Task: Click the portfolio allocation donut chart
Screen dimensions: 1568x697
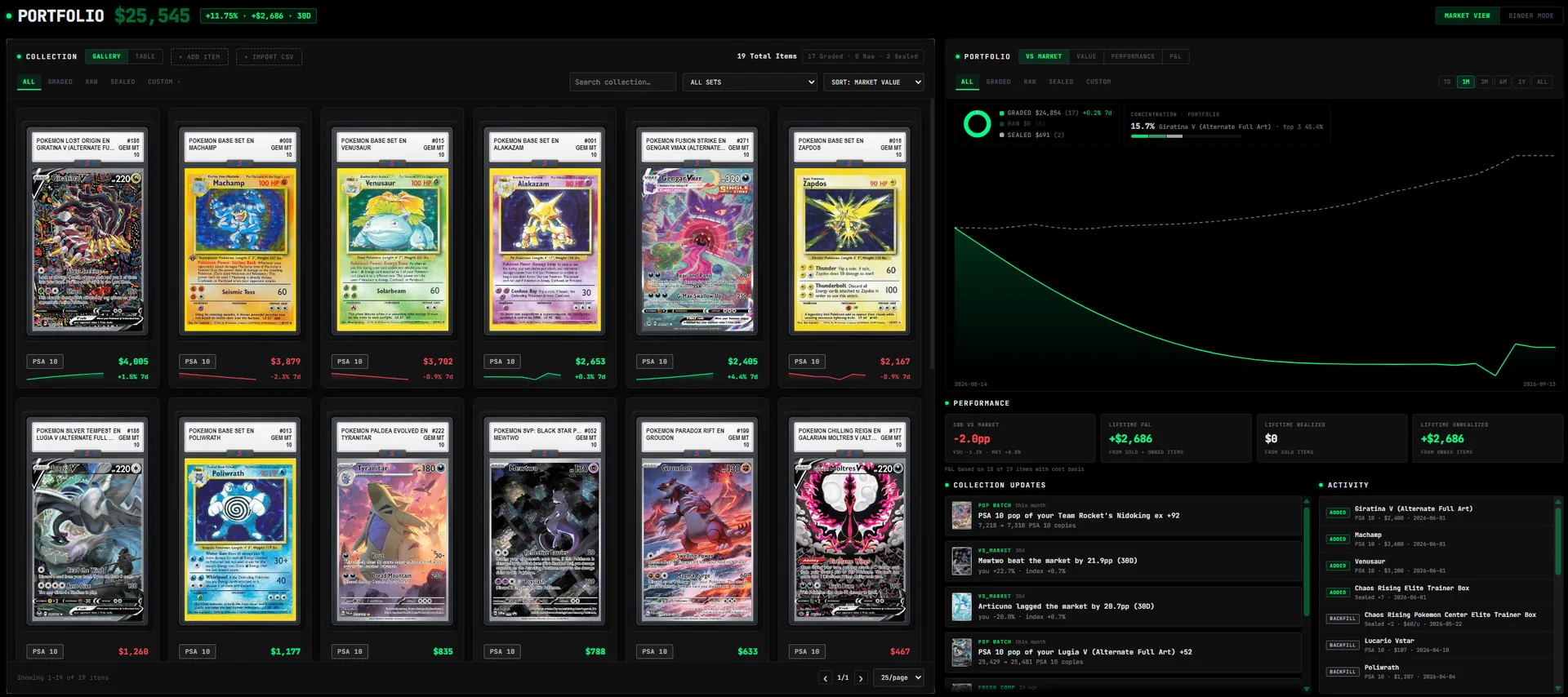Action: pos(977,123)
